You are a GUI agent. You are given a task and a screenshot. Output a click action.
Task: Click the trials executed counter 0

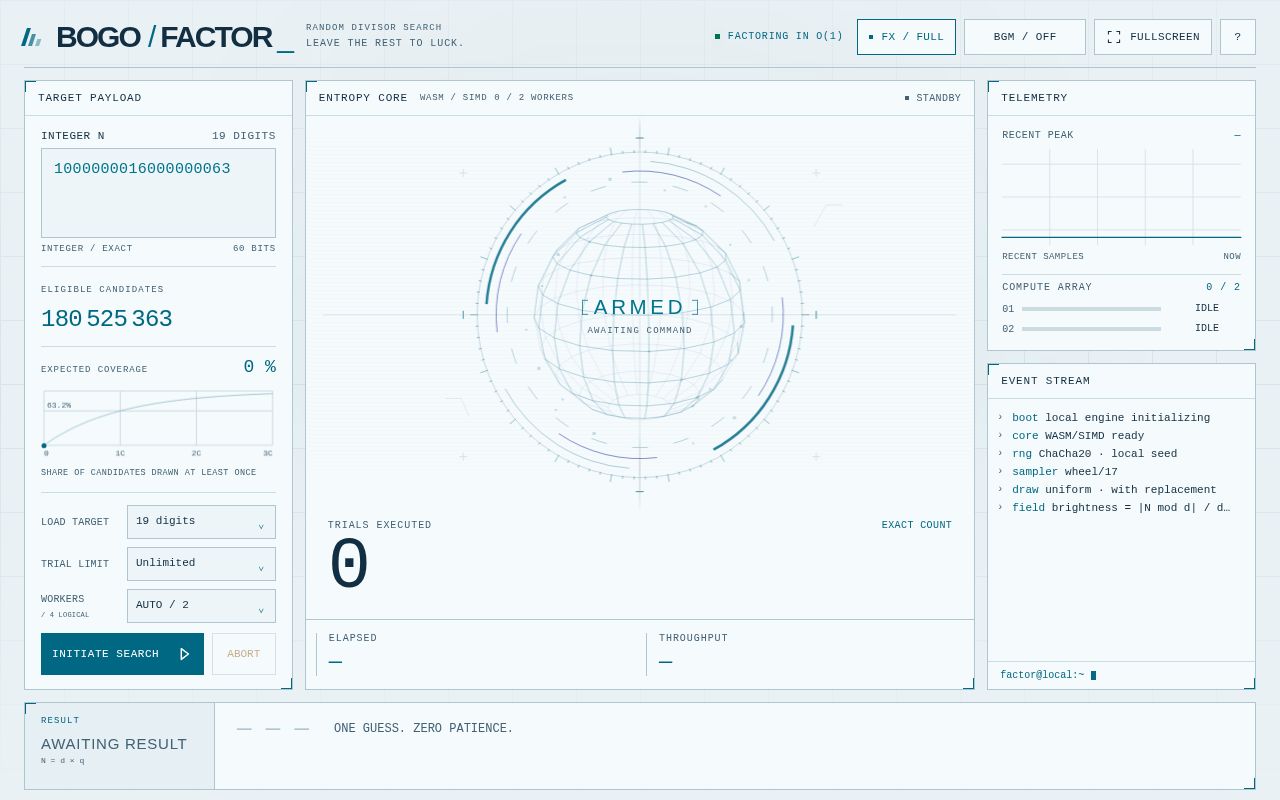(x=349, y=565)
